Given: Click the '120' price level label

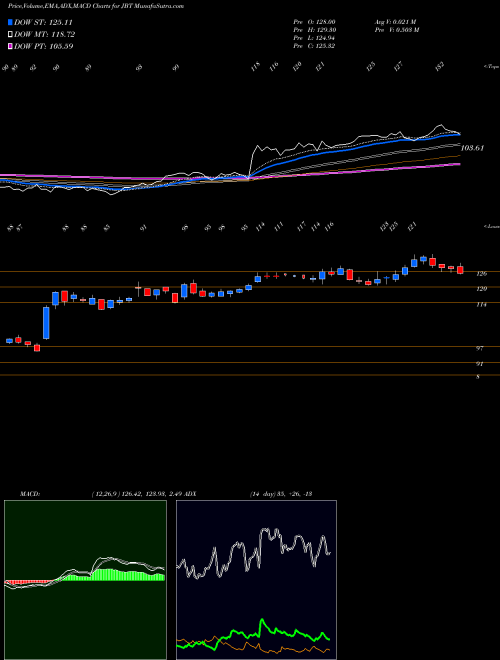Looking at the screenshot, I should pos(481,289).
